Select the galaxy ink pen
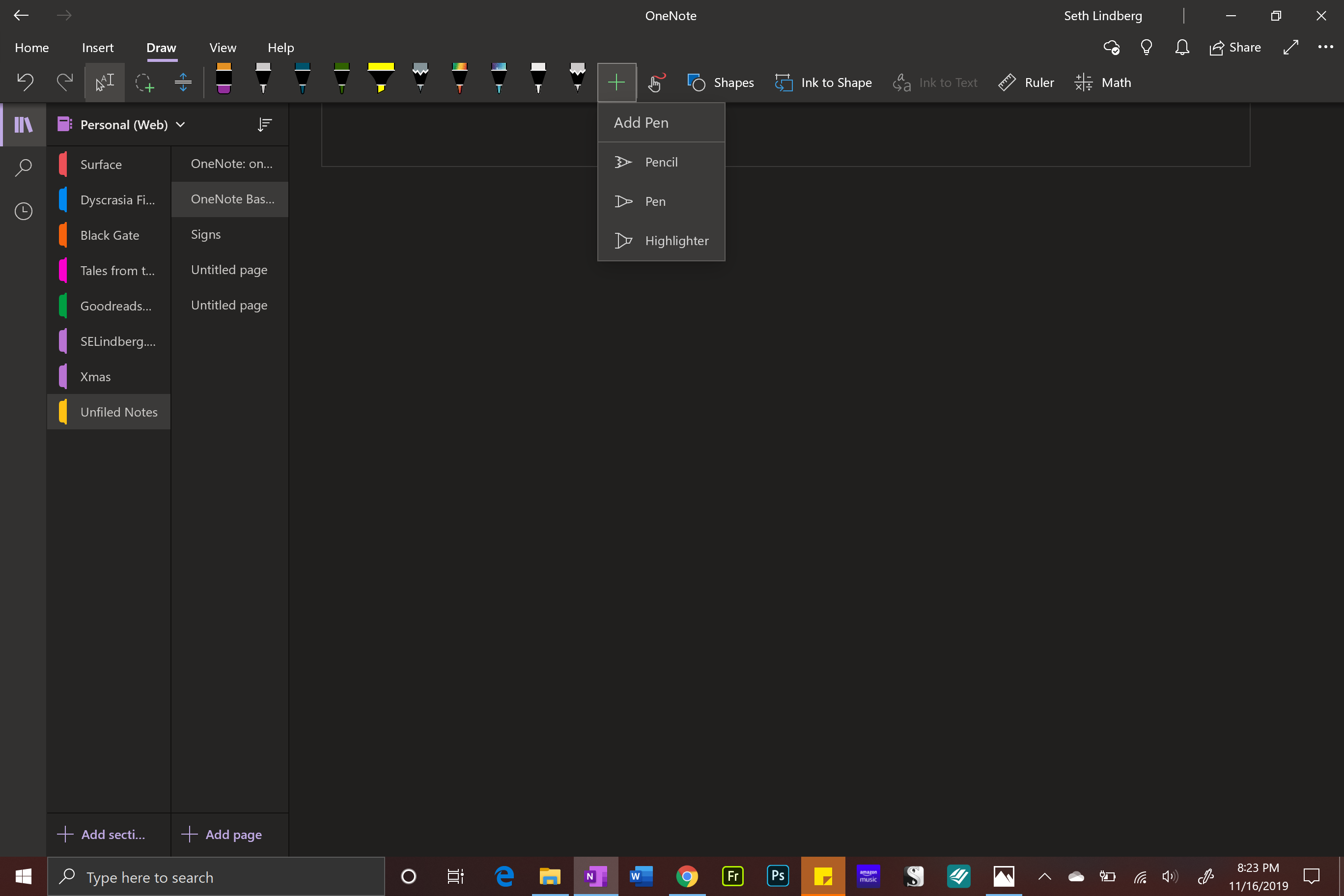The image size is (1344, 896). pyautogui.click(x=499, y=79)
